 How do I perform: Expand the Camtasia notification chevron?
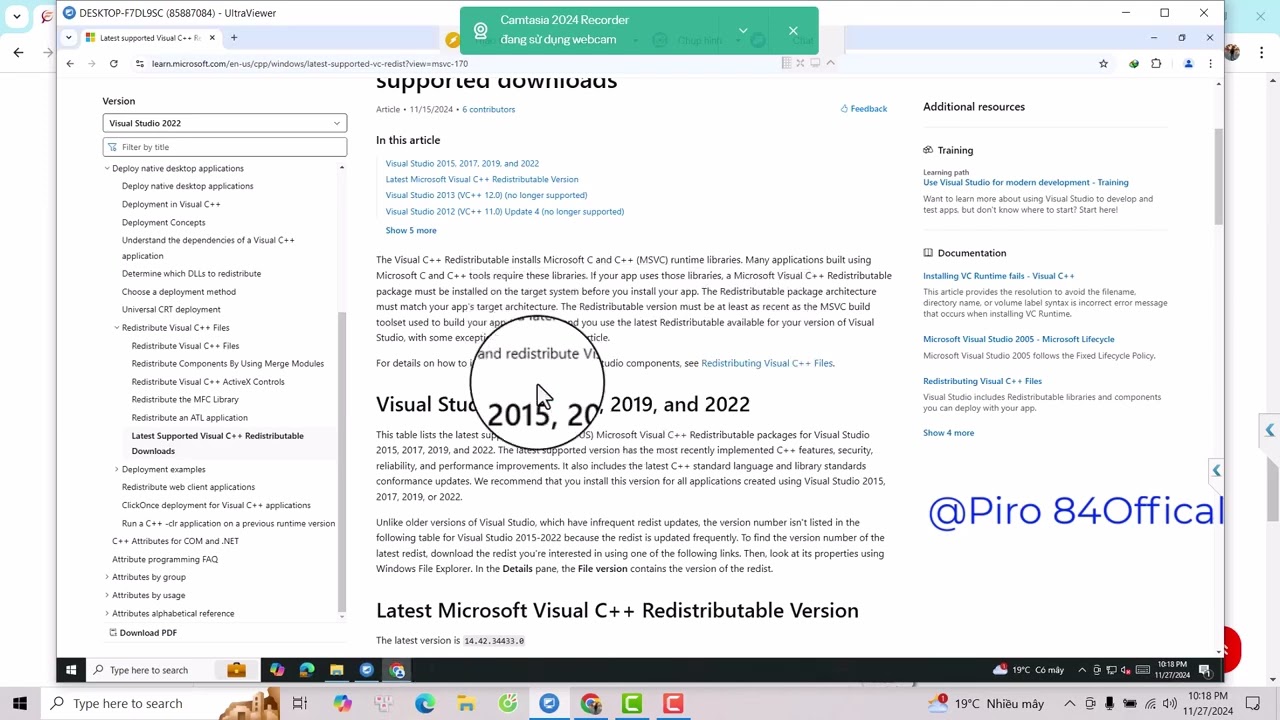tap(743, 30)
